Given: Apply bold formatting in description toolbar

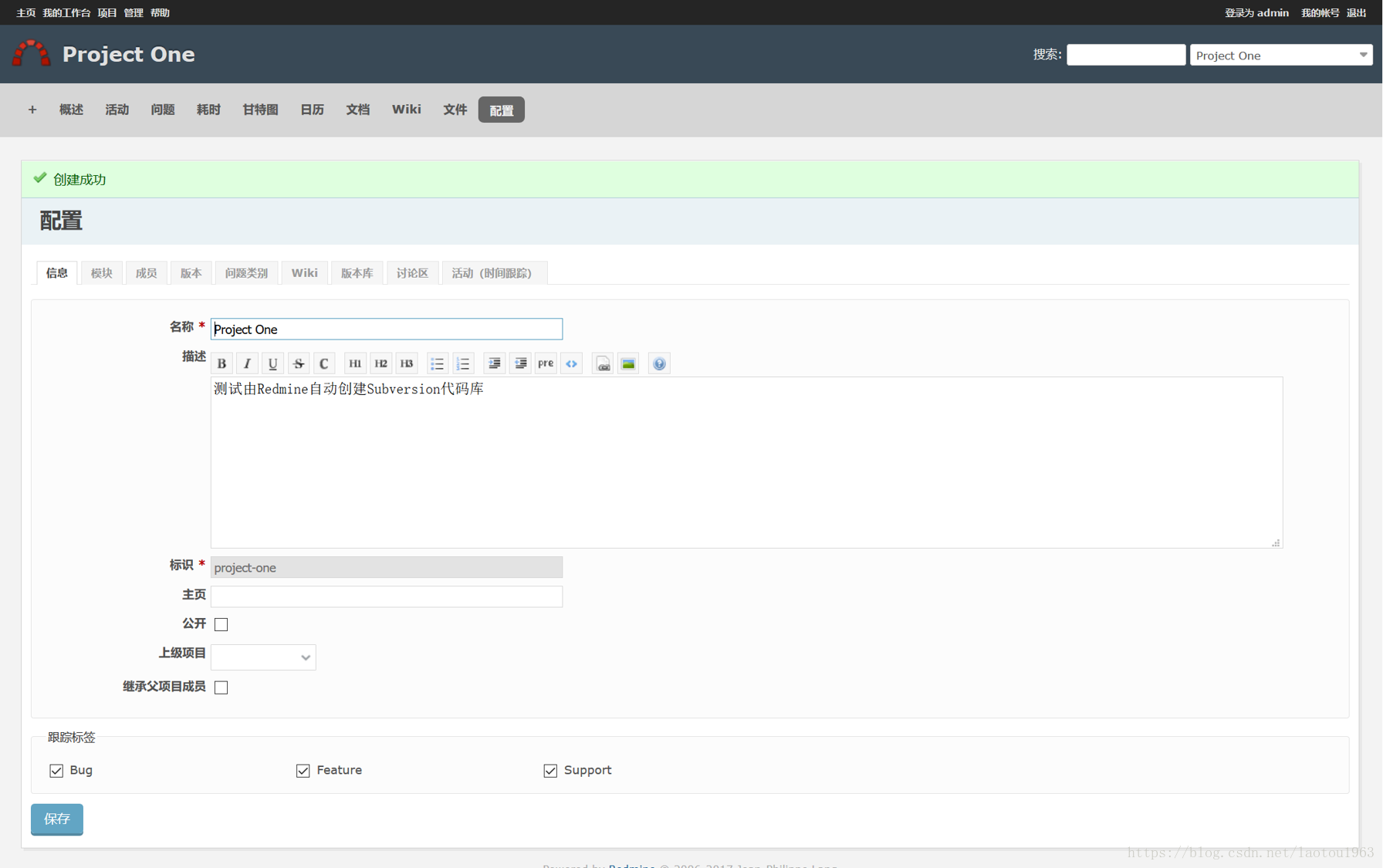Looking at the screenshot, I should pos(221,363).
